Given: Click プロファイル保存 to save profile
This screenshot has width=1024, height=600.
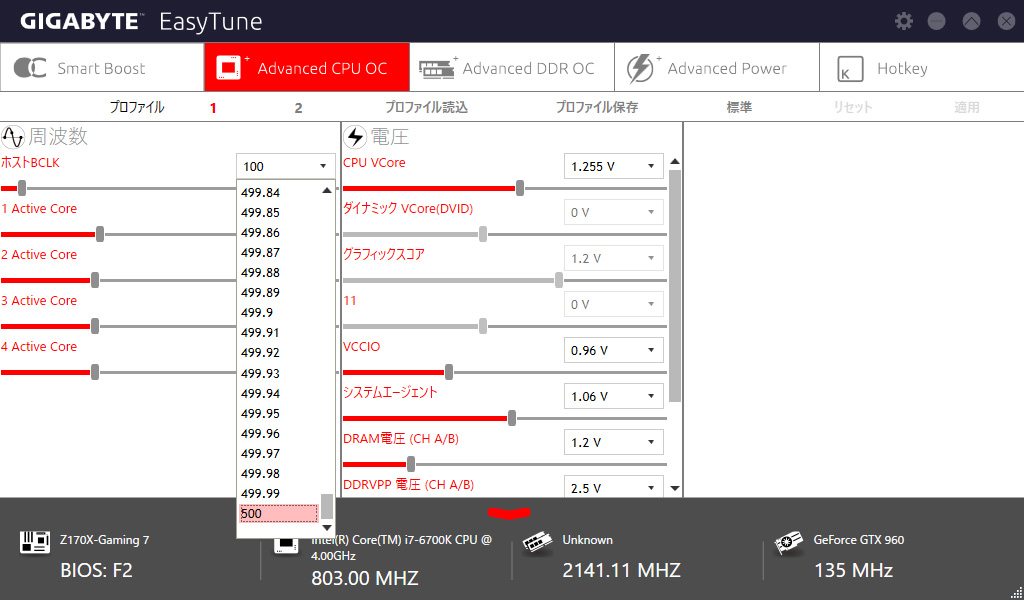Looking at the screenshot, I should click(597, 108).
